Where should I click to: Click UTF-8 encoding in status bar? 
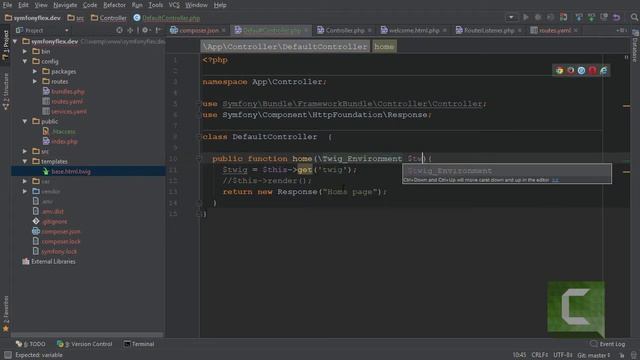[x=562, y=355]
